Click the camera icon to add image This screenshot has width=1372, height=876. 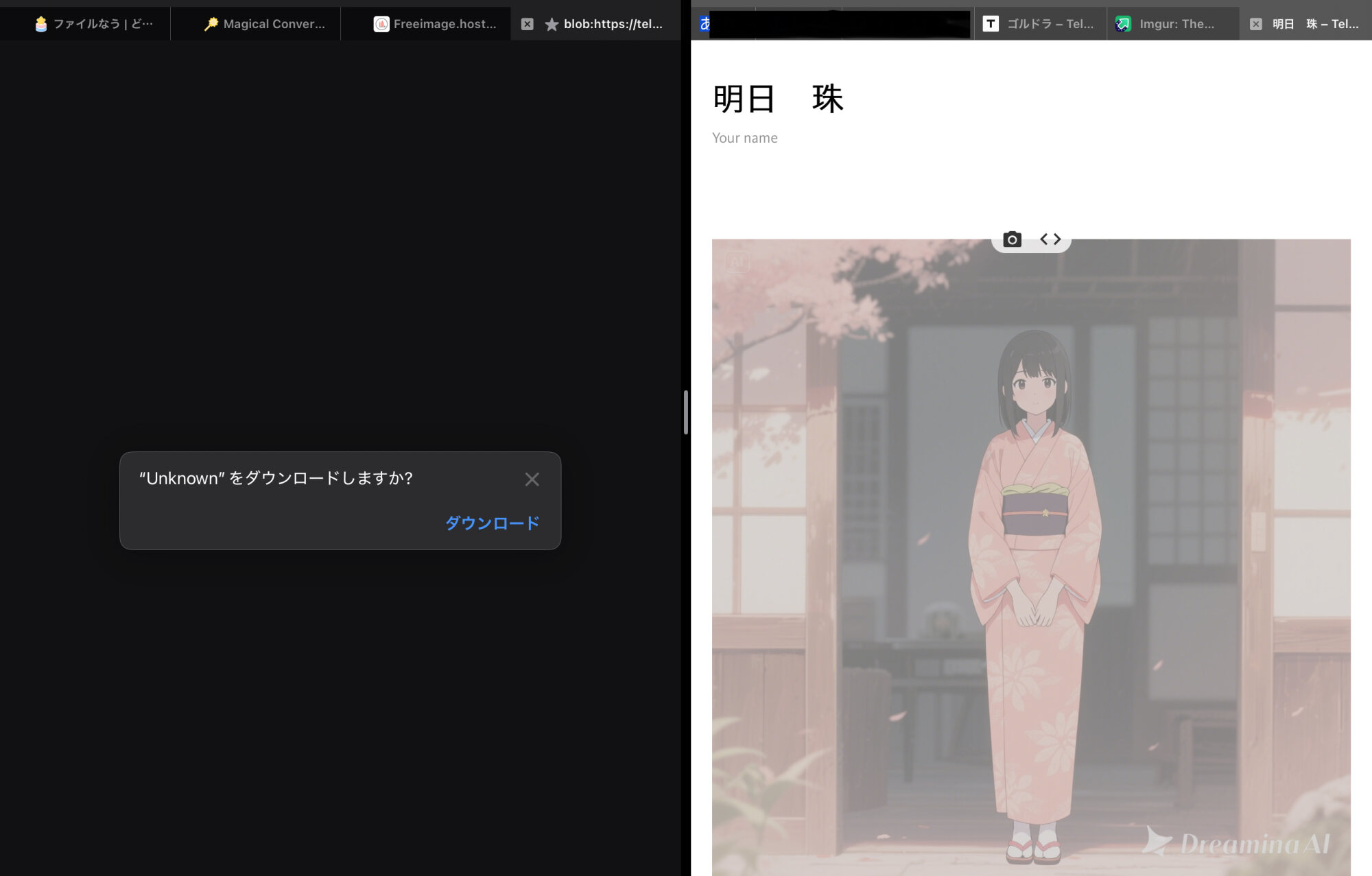point(1012,239)
